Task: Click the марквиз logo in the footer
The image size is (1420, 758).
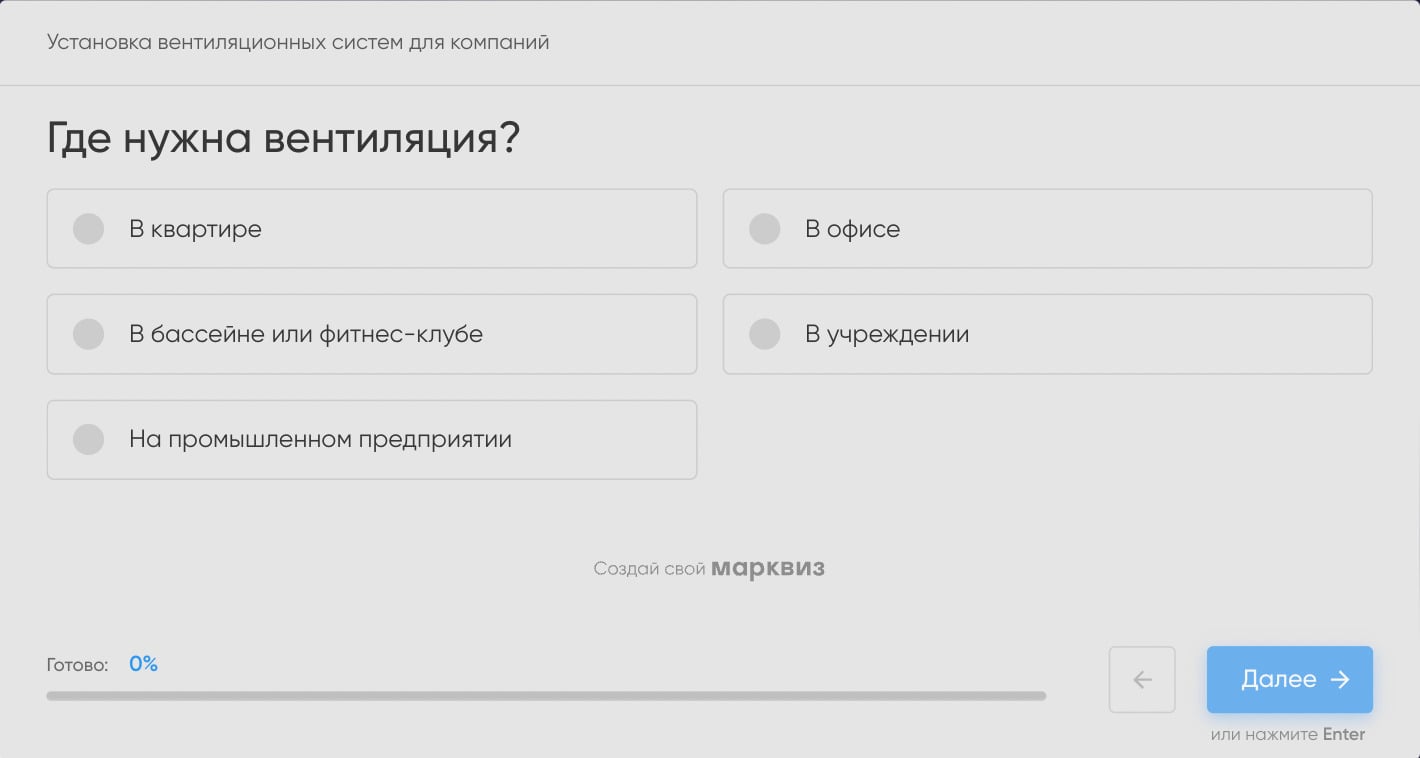Action: 768,567
